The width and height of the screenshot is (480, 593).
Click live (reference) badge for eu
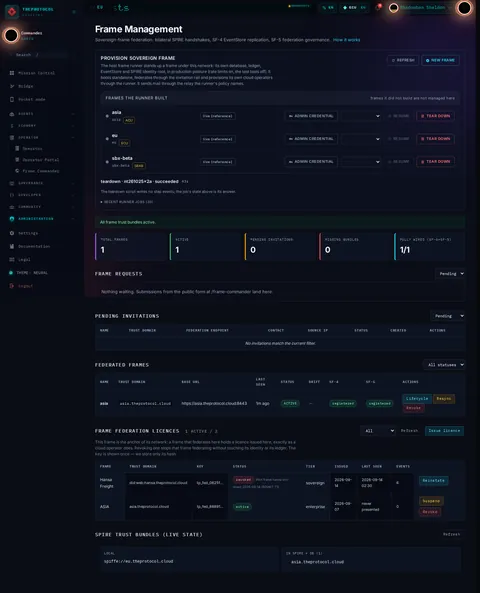pos(217,139)
